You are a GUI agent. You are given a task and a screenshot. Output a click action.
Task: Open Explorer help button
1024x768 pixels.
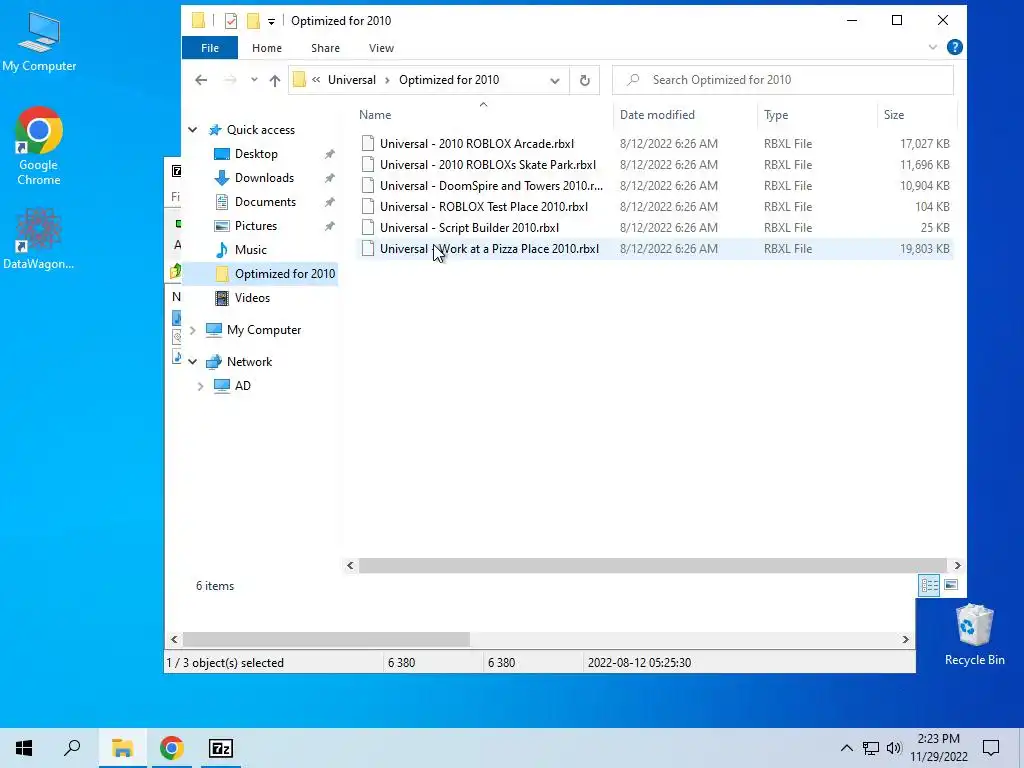click(x=954, y=47)
